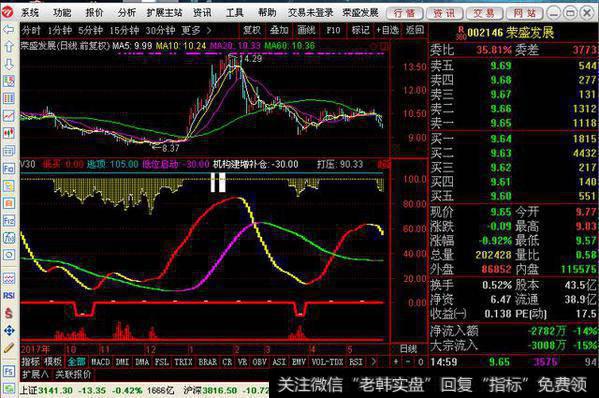The width and height of the screenshot is (599, 398).
Task: Click the 交易 button in title bar
Action: (484, 13)
